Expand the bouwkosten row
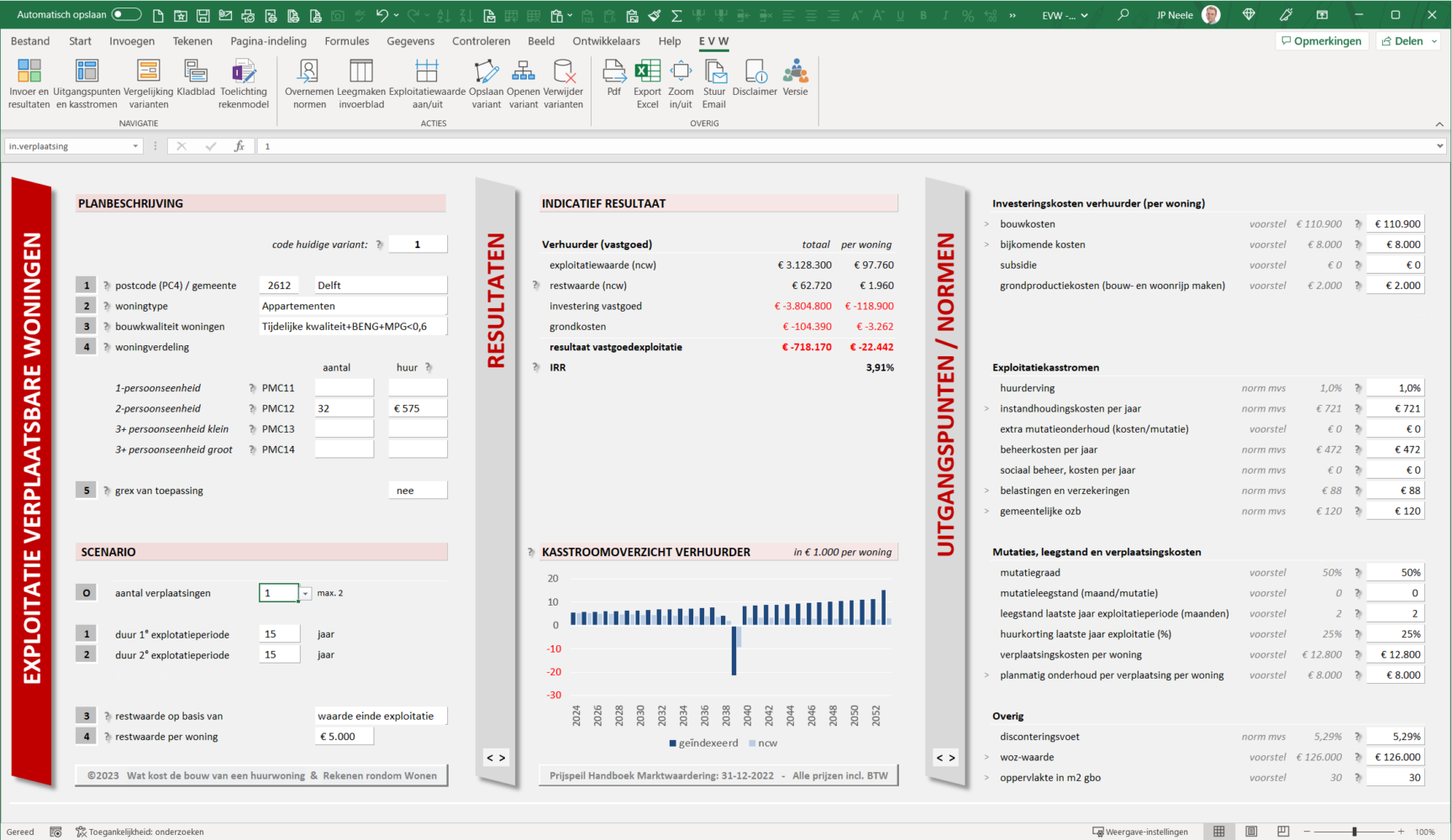Viewport: 1452px width, 840px height. 986,224
